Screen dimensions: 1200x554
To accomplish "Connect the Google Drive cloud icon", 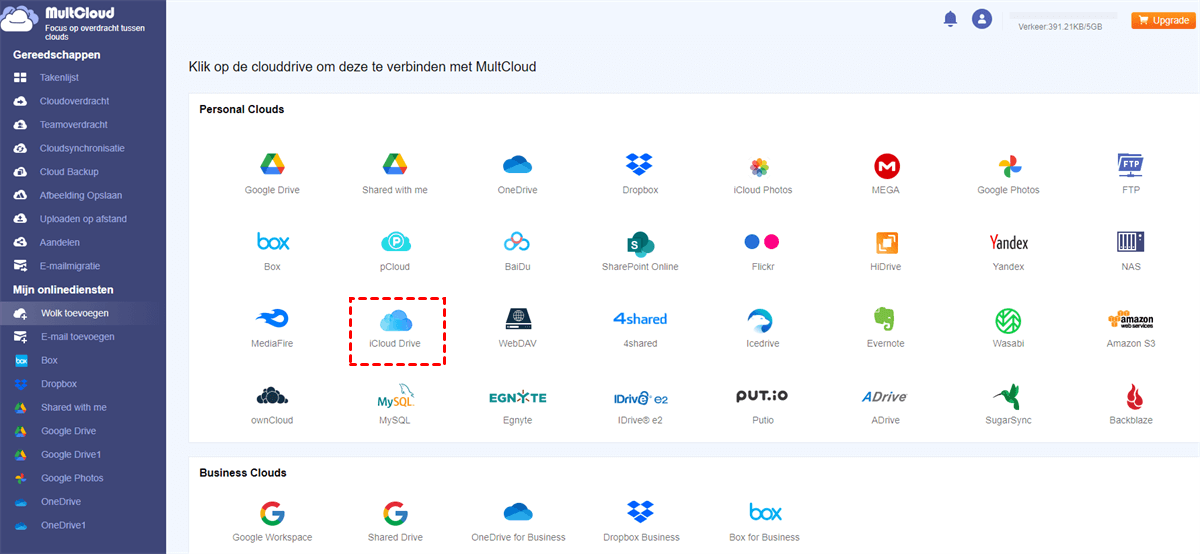I will 272,165.
